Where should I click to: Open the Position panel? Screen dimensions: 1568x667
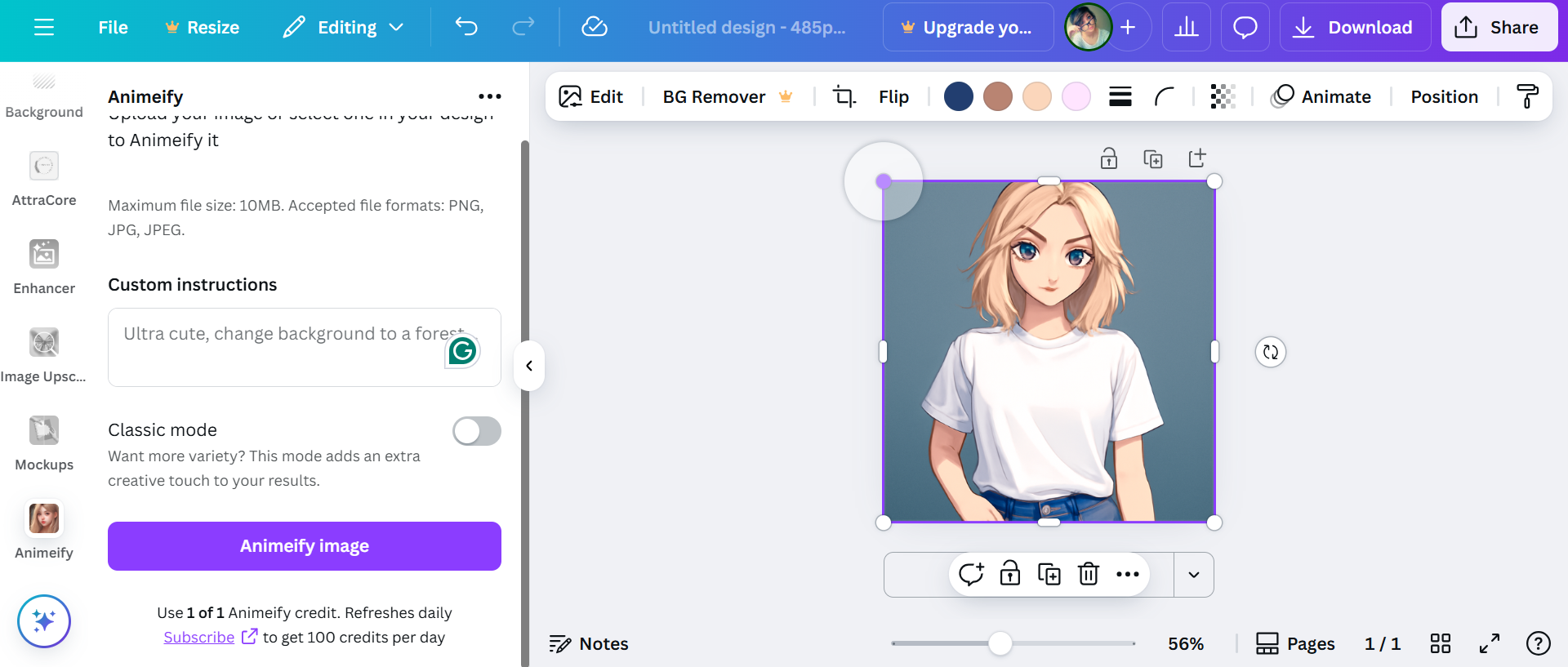[1444, 96]
